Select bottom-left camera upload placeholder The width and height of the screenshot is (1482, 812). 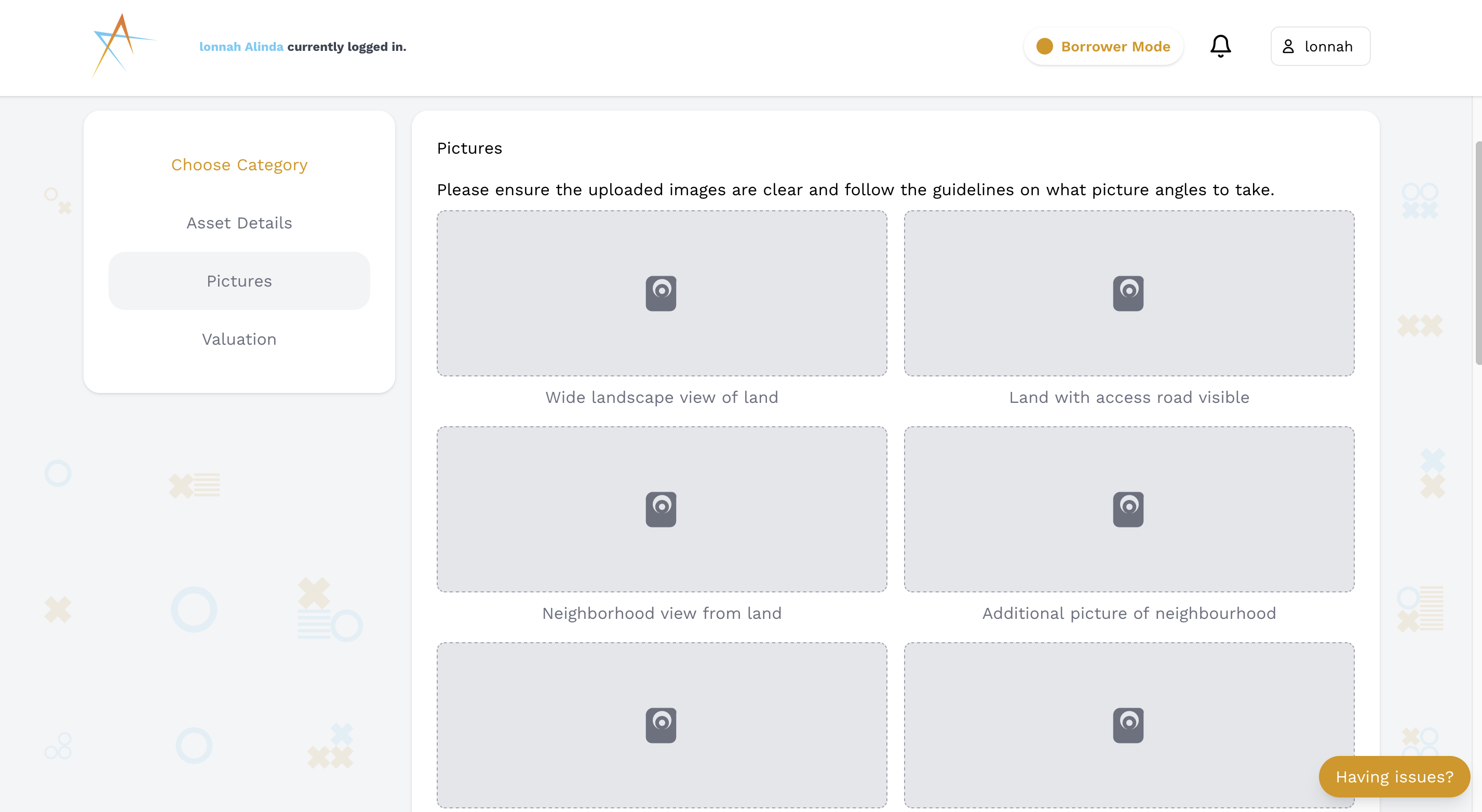click(661, 724)
